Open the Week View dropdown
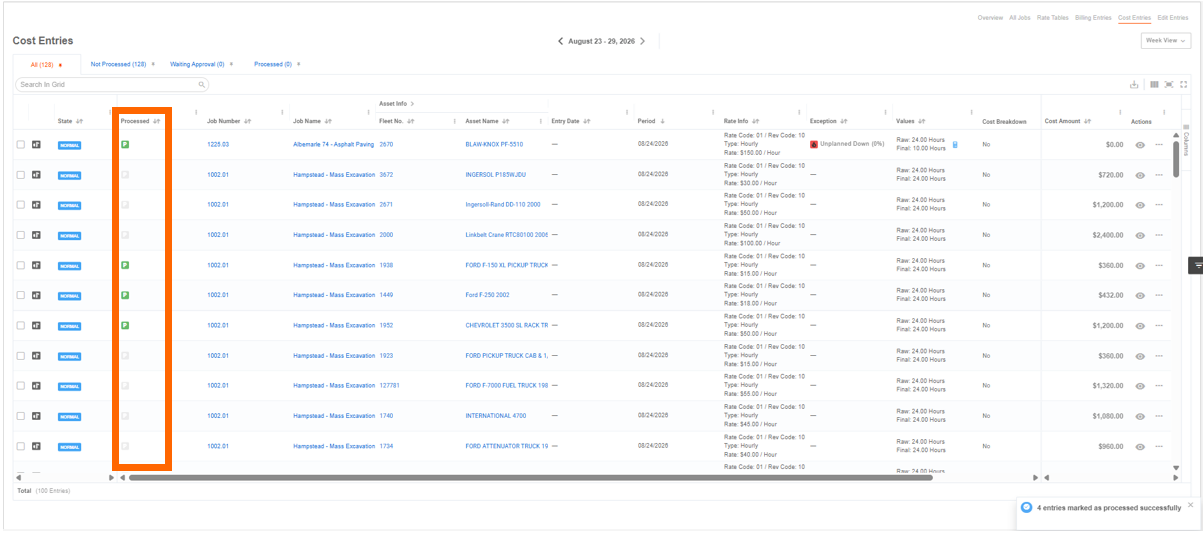This screenshot has width=1203, height=535. click(1166, 41)
